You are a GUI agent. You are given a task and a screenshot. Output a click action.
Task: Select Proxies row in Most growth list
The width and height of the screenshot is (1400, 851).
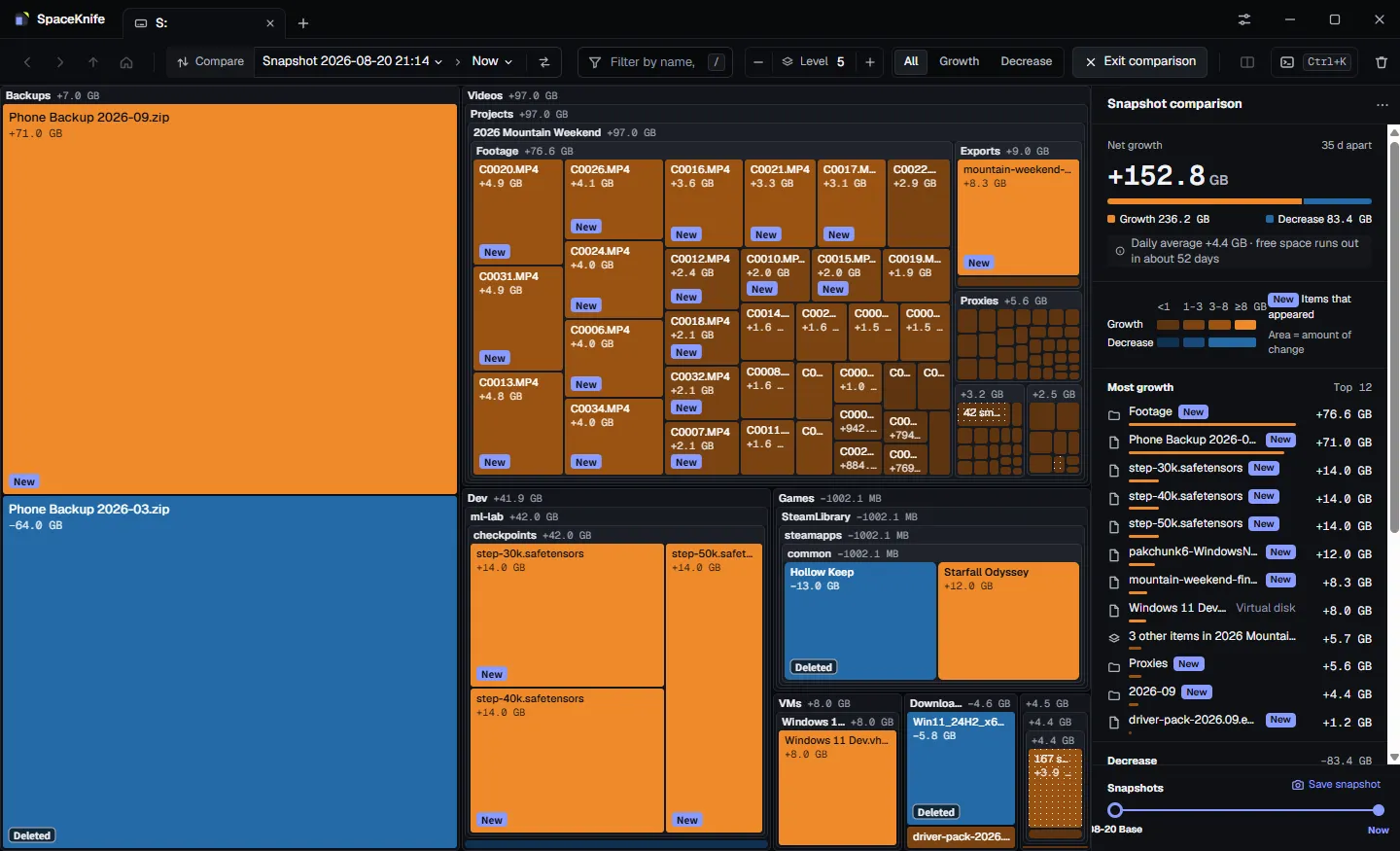pyautogui.click(x=1240, y=665)
